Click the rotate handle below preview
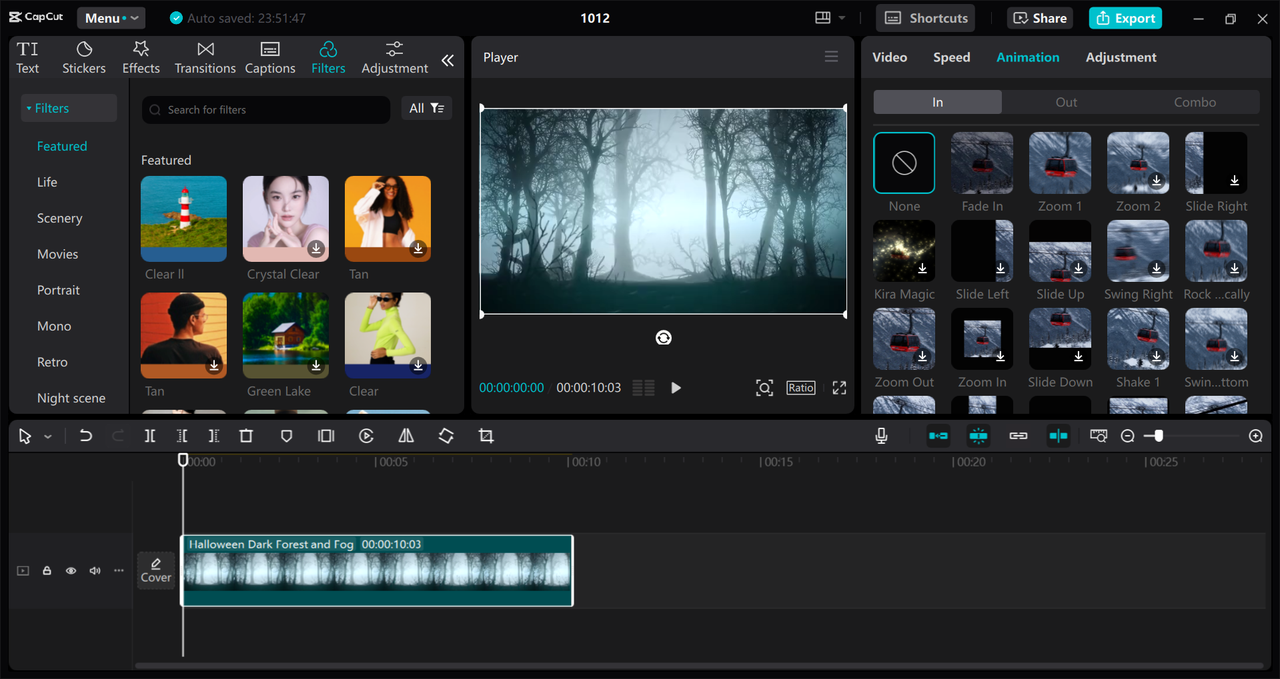The height and width of the screenshot is (679, 1280). 663,338
